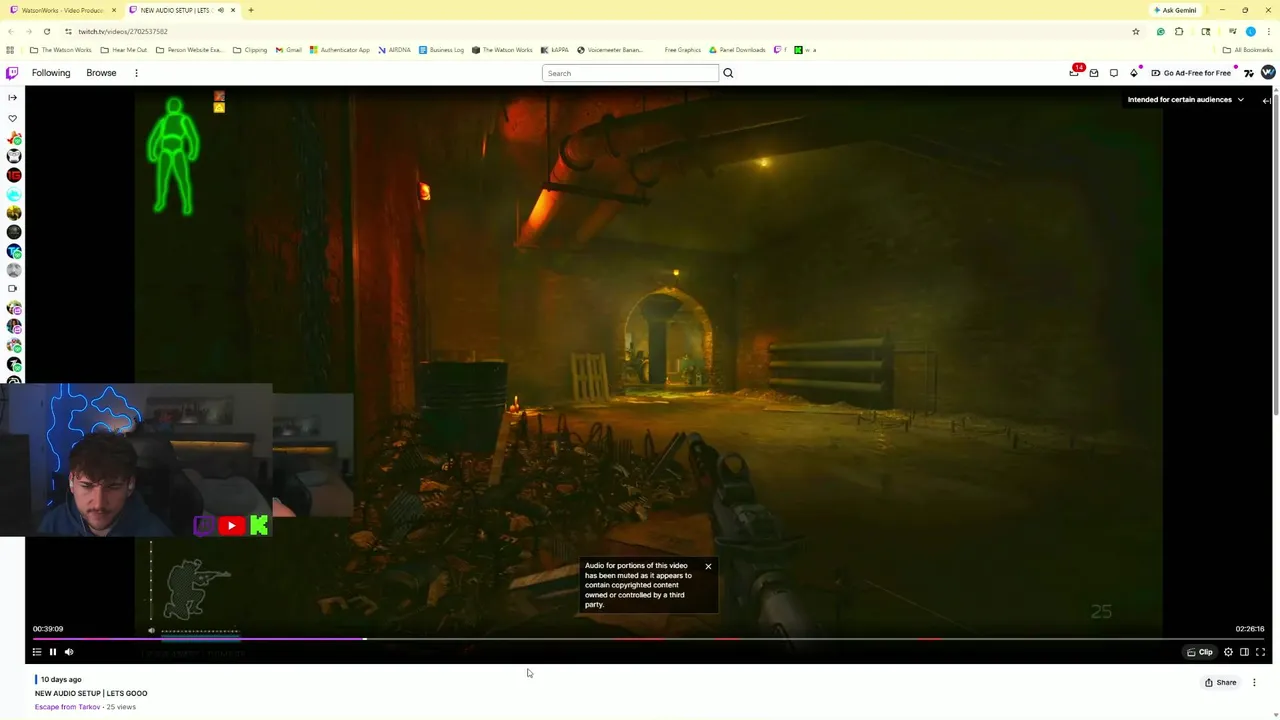Click Ask Gemini button

tap(1175, 10)
